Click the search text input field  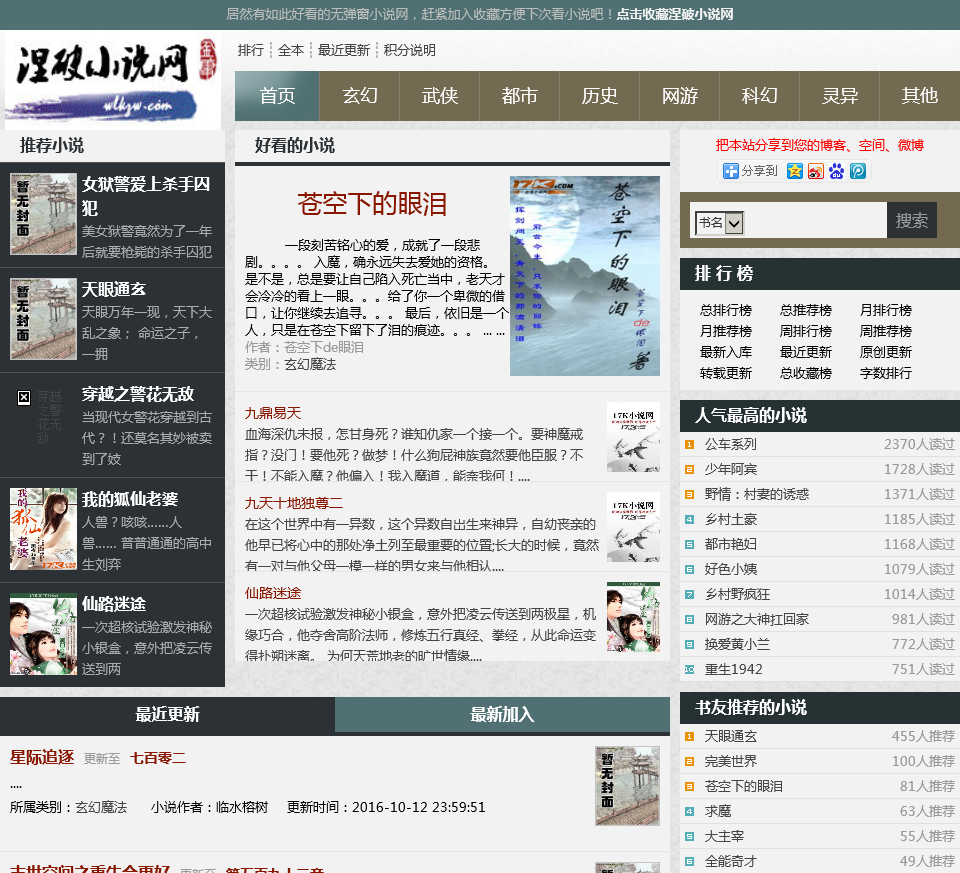point(814,220)
